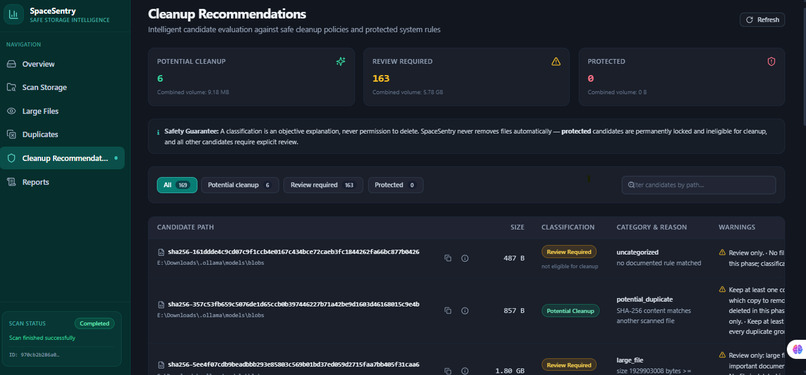This screenshot has width=806, height=375.
Task: Click Scan finished successfully message
Action: coord(42,338)
